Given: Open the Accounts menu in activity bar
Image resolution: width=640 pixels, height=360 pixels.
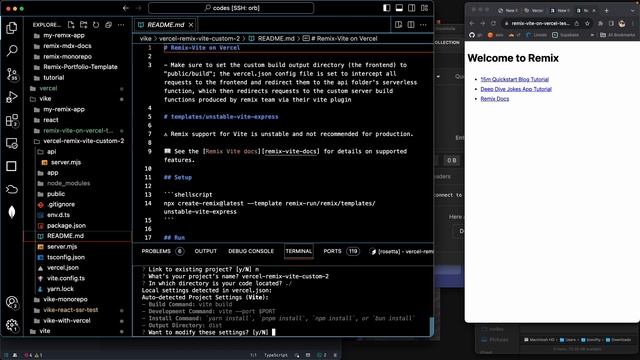Looking at the screenshot, I should 12,302.
